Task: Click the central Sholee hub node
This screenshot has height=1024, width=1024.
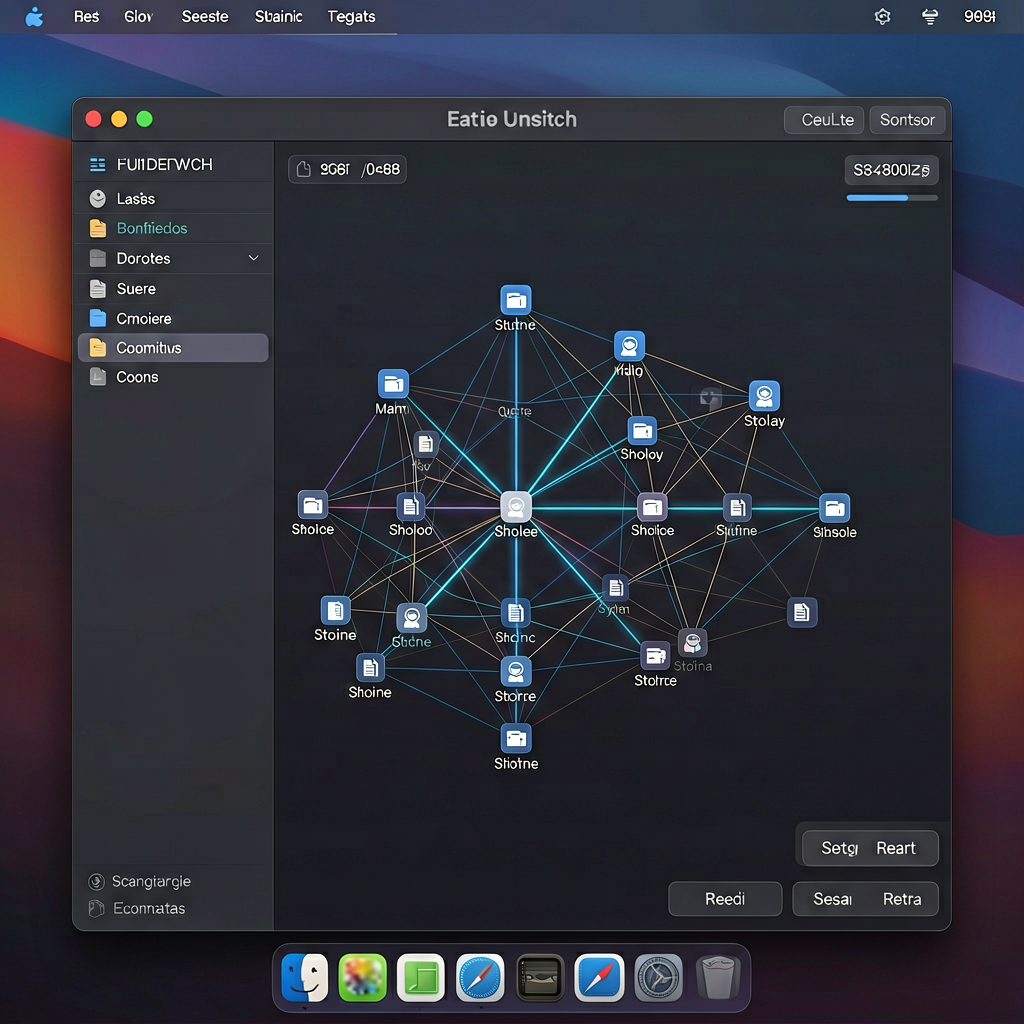Action: [x=516, y=507]
